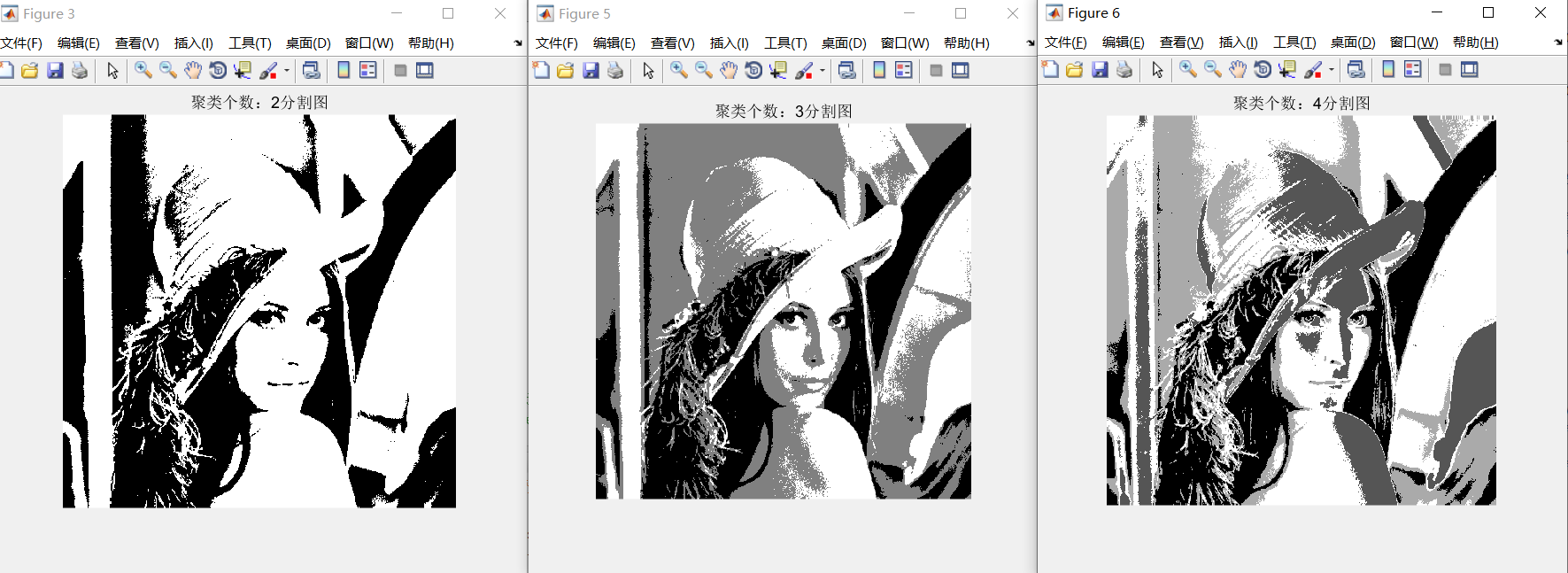The height and width of the screenshot is (573, 1568).
Task: Show Plot Tools icon in Figure 6
Action: tap(1470, 69)
